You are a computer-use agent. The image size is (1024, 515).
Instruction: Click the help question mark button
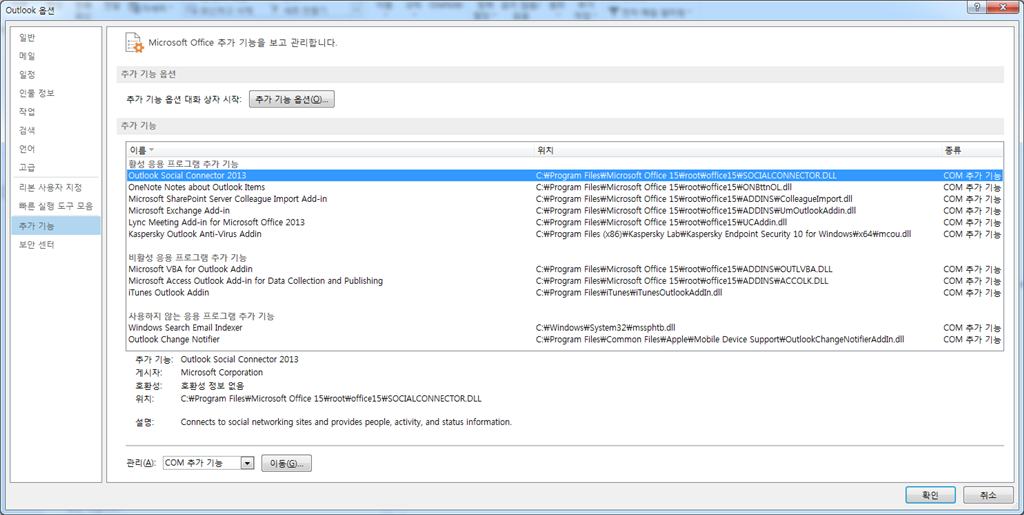977,7
